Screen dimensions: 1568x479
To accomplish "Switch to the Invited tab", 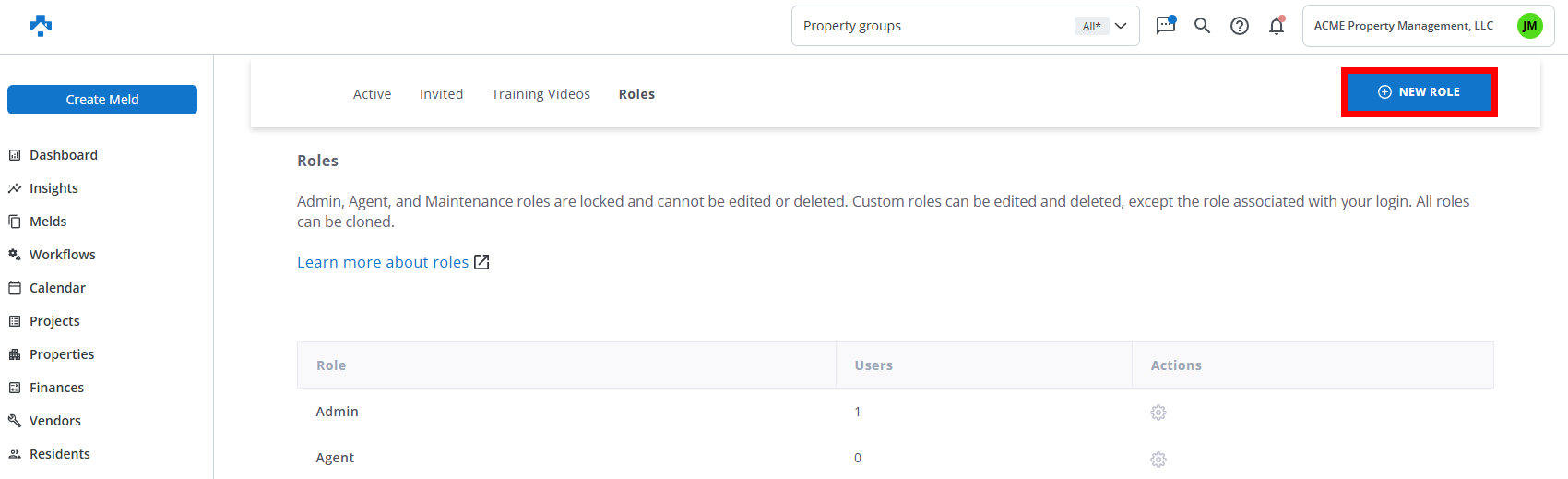I will (x=441, y=94).
